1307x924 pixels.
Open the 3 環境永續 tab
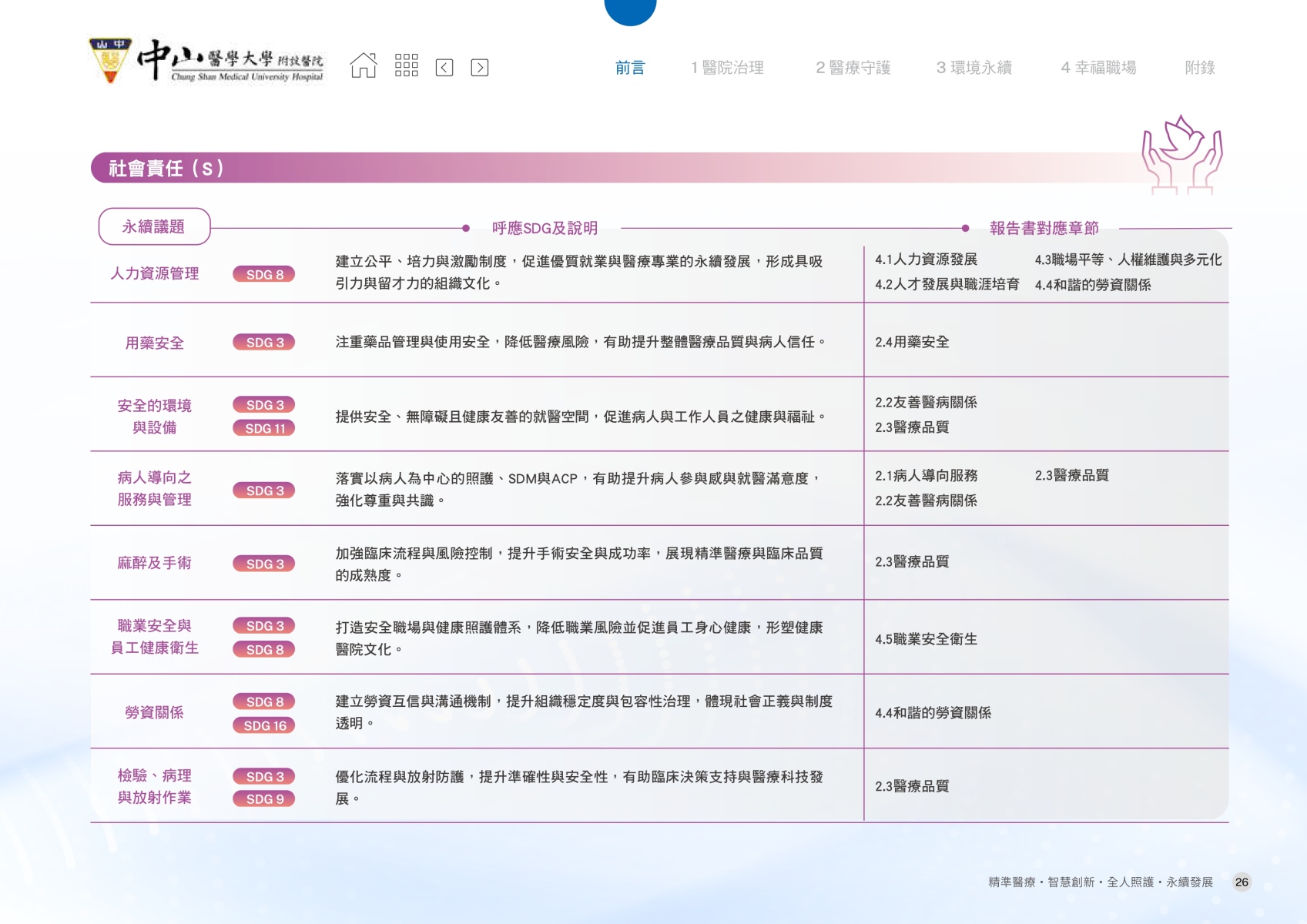pos(974,68)
